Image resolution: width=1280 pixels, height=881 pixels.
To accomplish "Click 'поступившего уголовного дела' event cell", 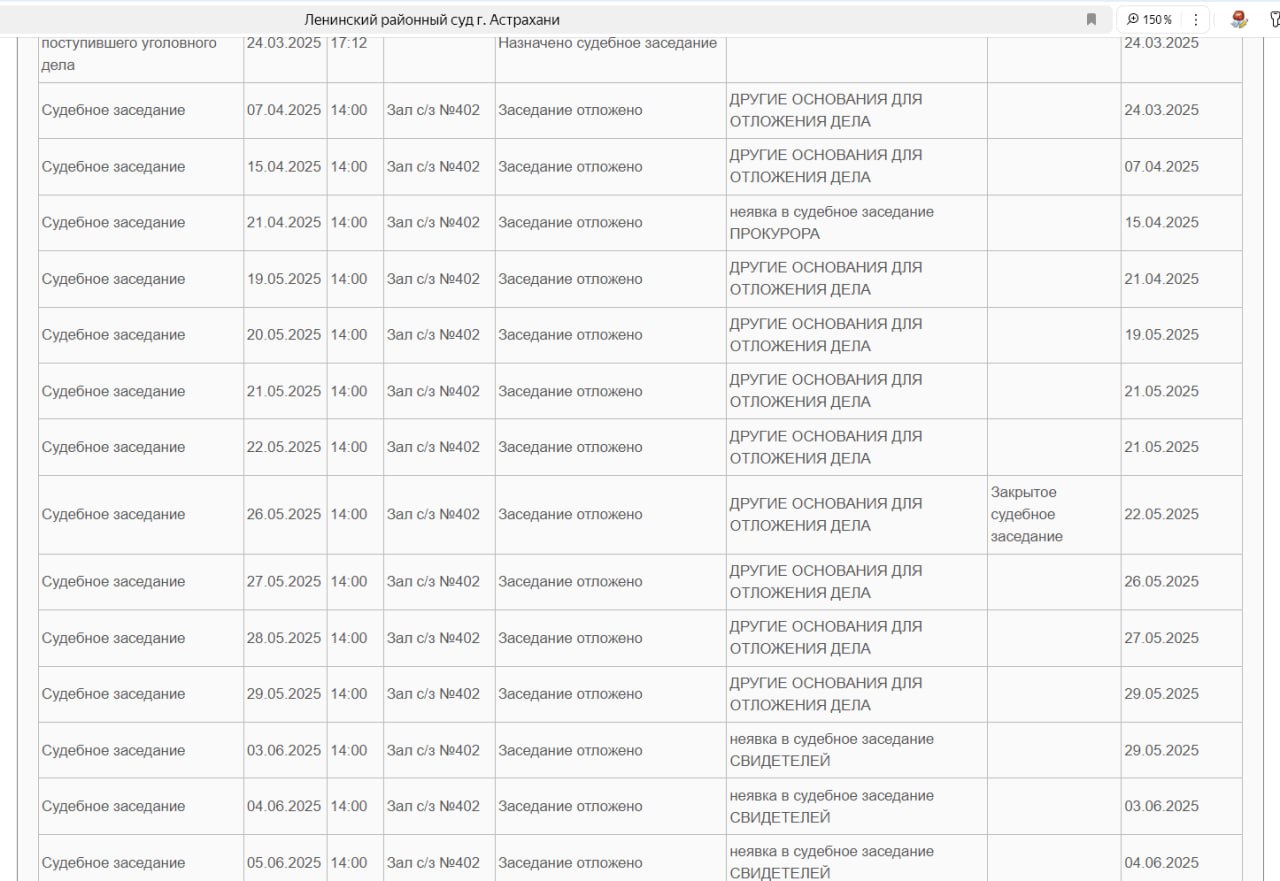I will [x=129, y=54].
